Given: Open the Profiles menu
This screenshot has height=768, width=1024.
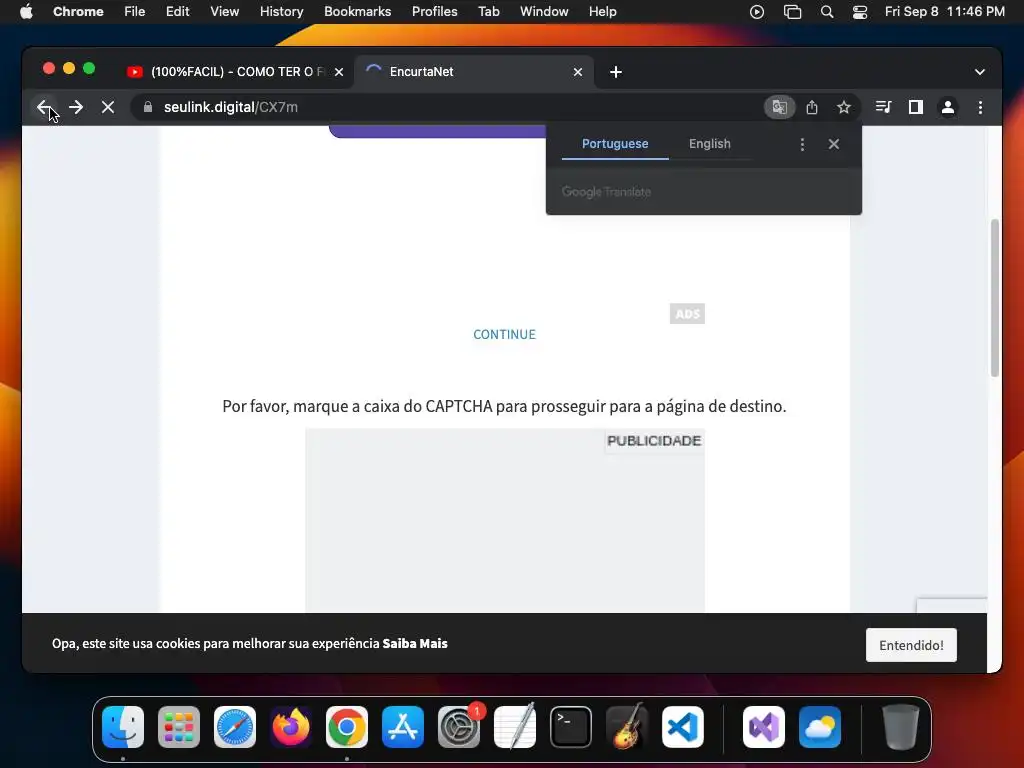Looking at the screenshot, I should [x=434, y=12].
